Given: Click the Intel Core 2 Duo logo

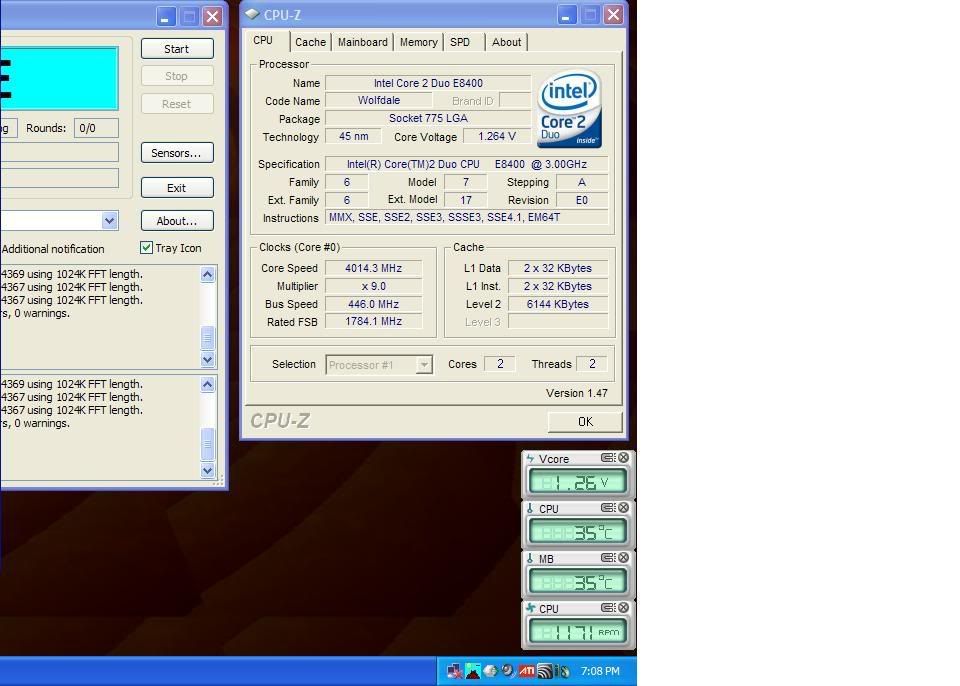Looking at the screenshot, I should pos(569,108).
